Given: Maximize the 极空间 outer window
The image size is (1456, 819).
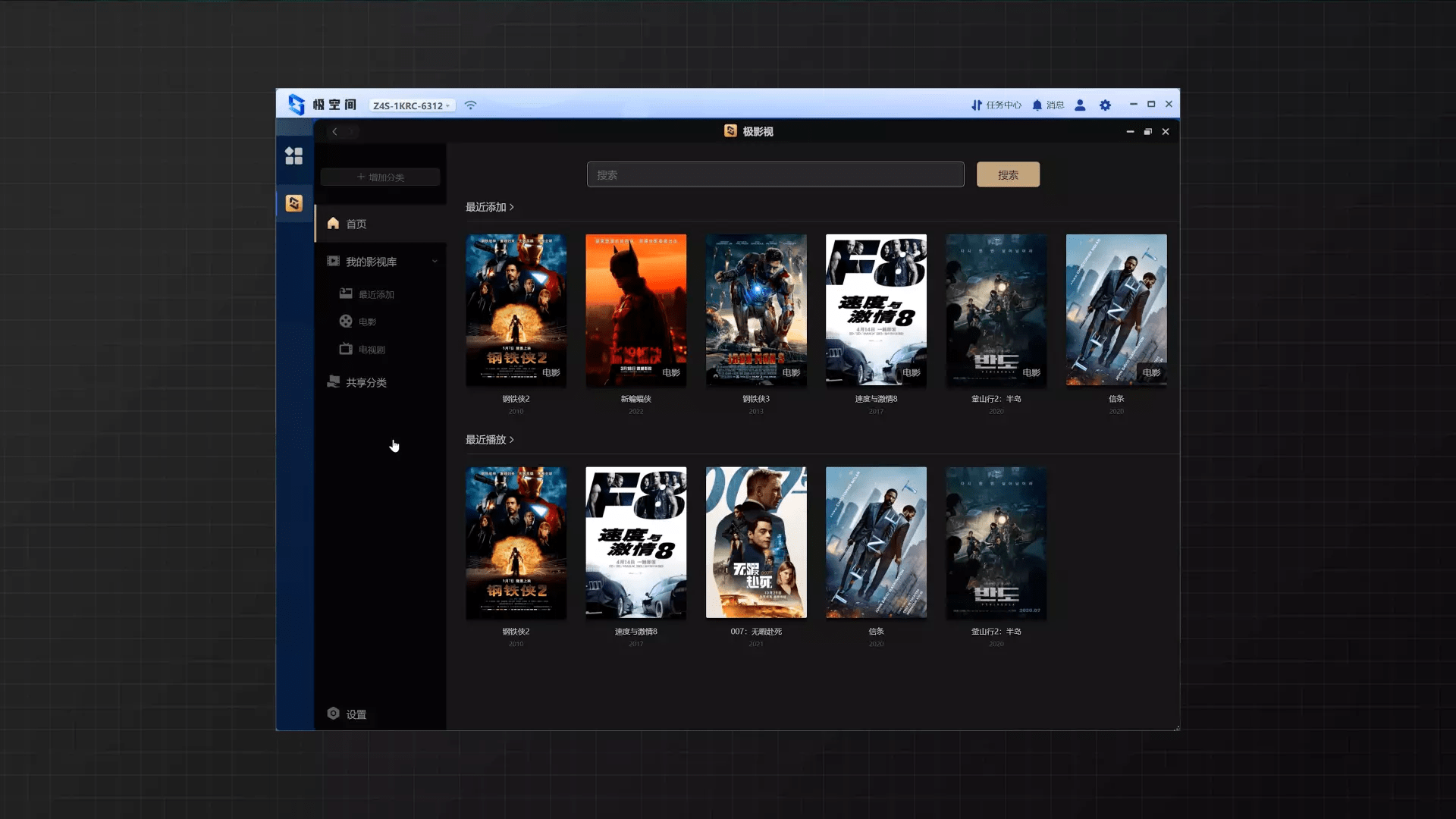Looking at the screenshot, I should [x=1151, y=105].
